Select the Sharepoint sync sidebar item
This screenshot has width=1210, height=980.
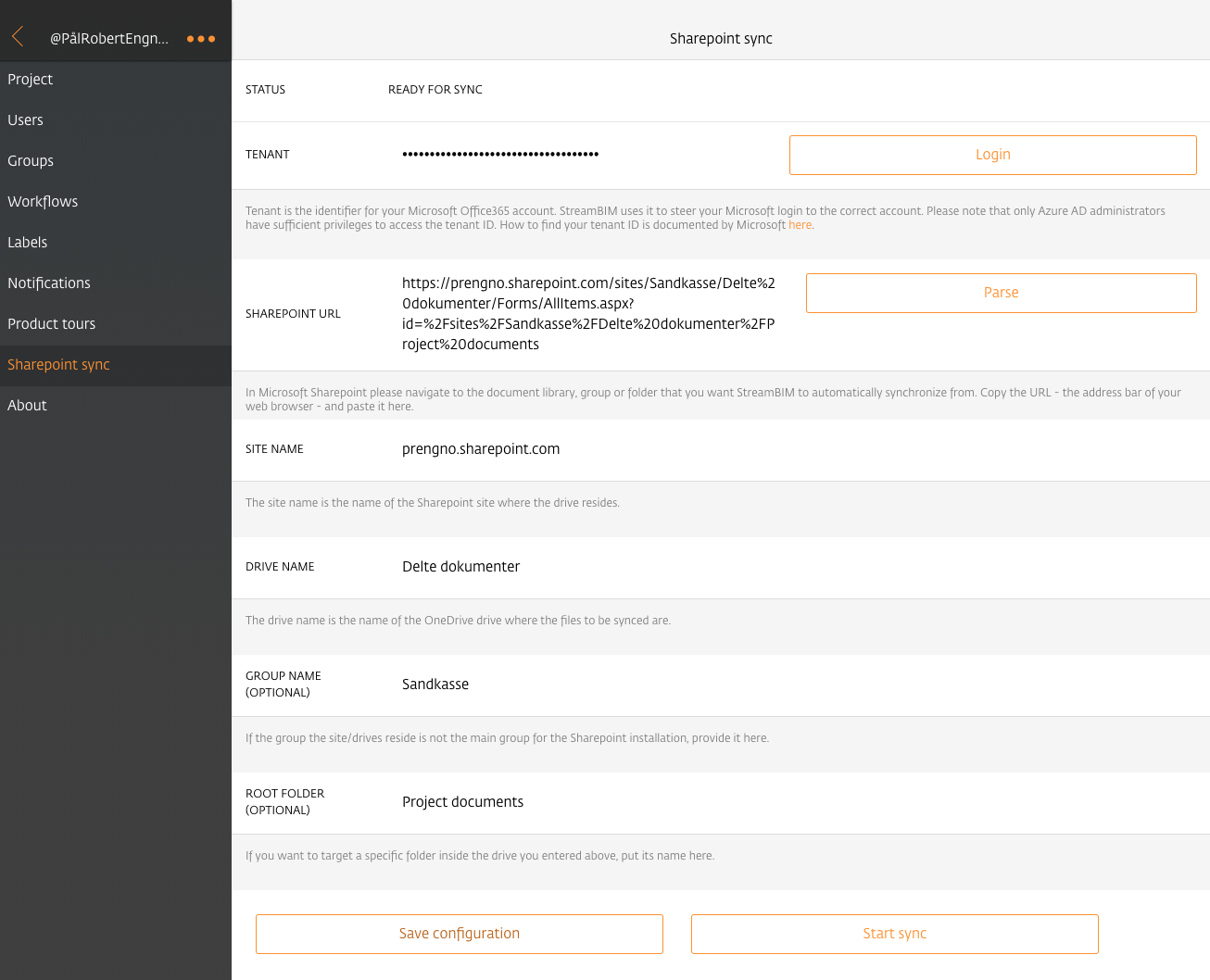[116, 365]
